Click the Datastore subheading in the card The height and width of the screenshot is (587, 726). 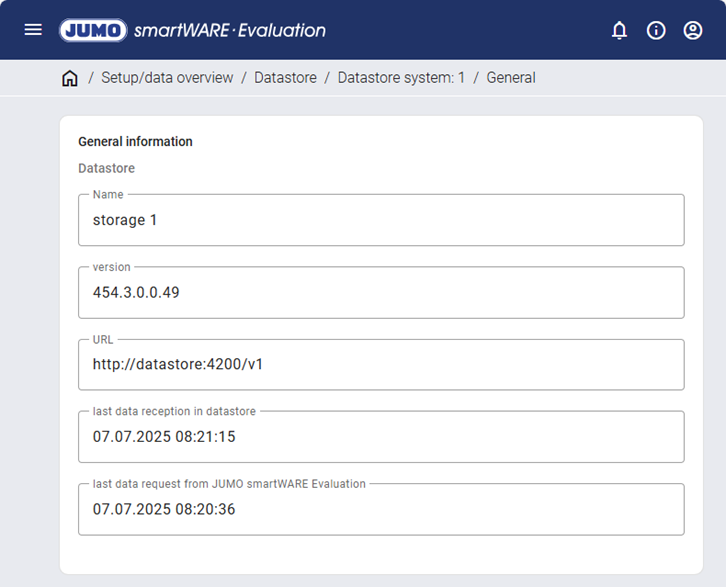106,168
